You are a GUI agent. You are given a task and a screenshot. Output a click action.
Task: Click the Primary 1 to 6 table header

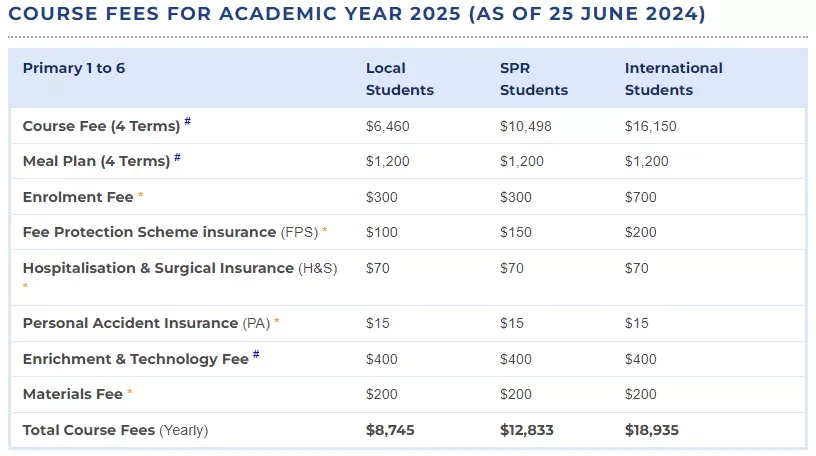pos(74,68)
